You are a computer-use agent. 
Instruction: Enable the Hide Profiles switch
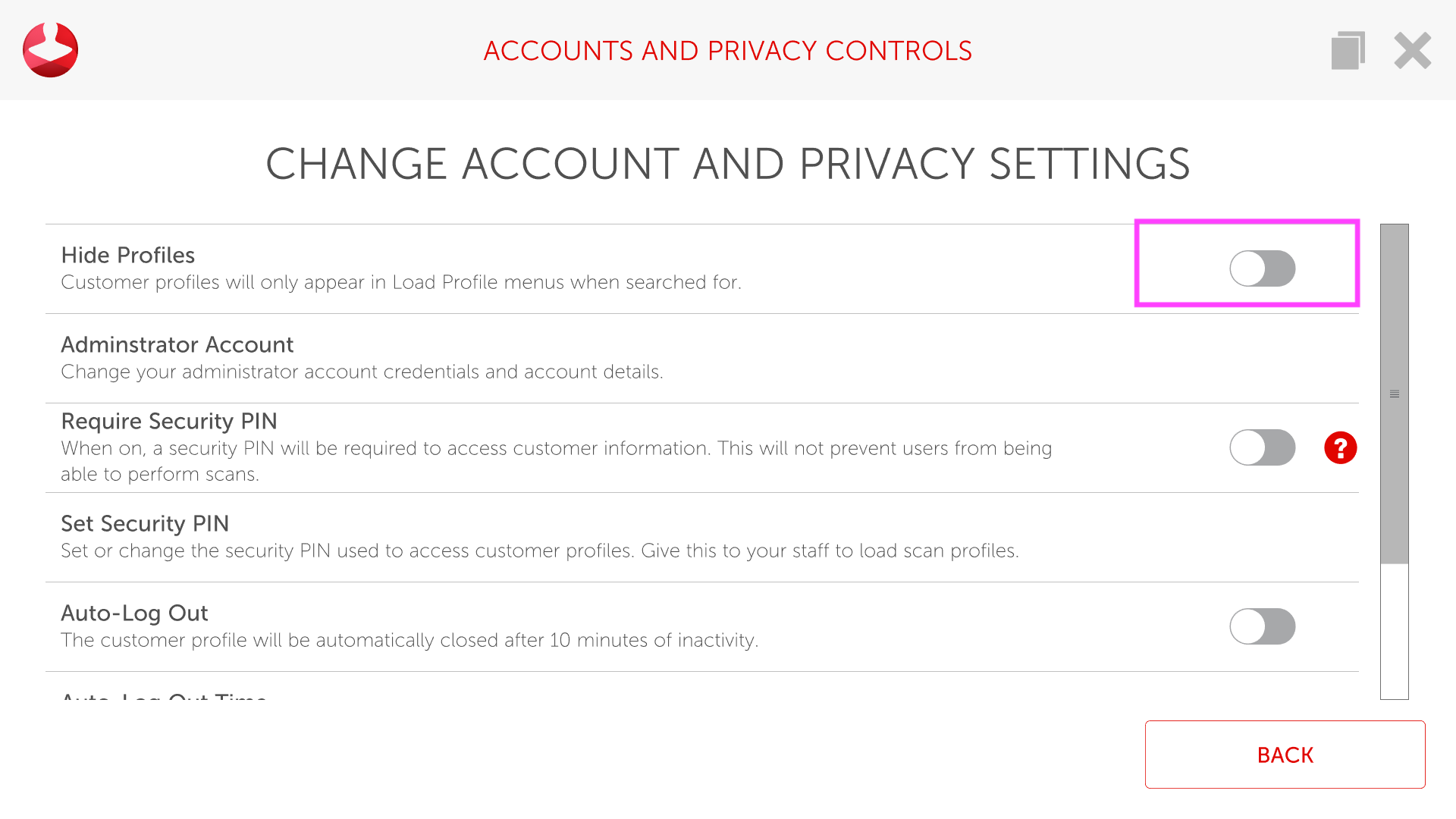click(x=1262, y=268)
